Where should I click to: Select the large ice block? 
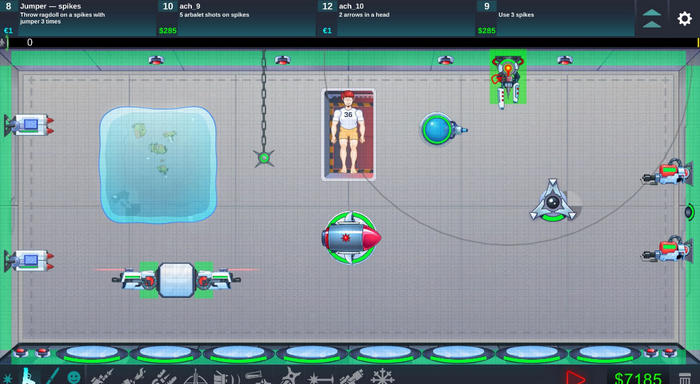(158, 164)
